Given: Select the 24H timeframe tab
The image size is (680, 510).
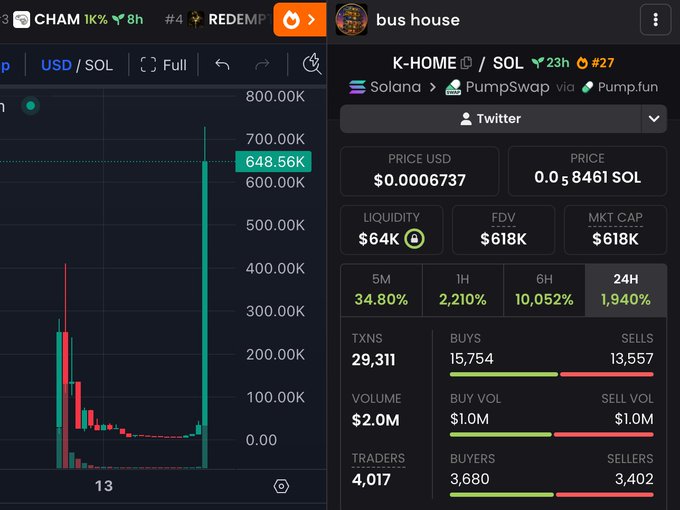Looking at the screenshot, I should [x=626, y=290].
